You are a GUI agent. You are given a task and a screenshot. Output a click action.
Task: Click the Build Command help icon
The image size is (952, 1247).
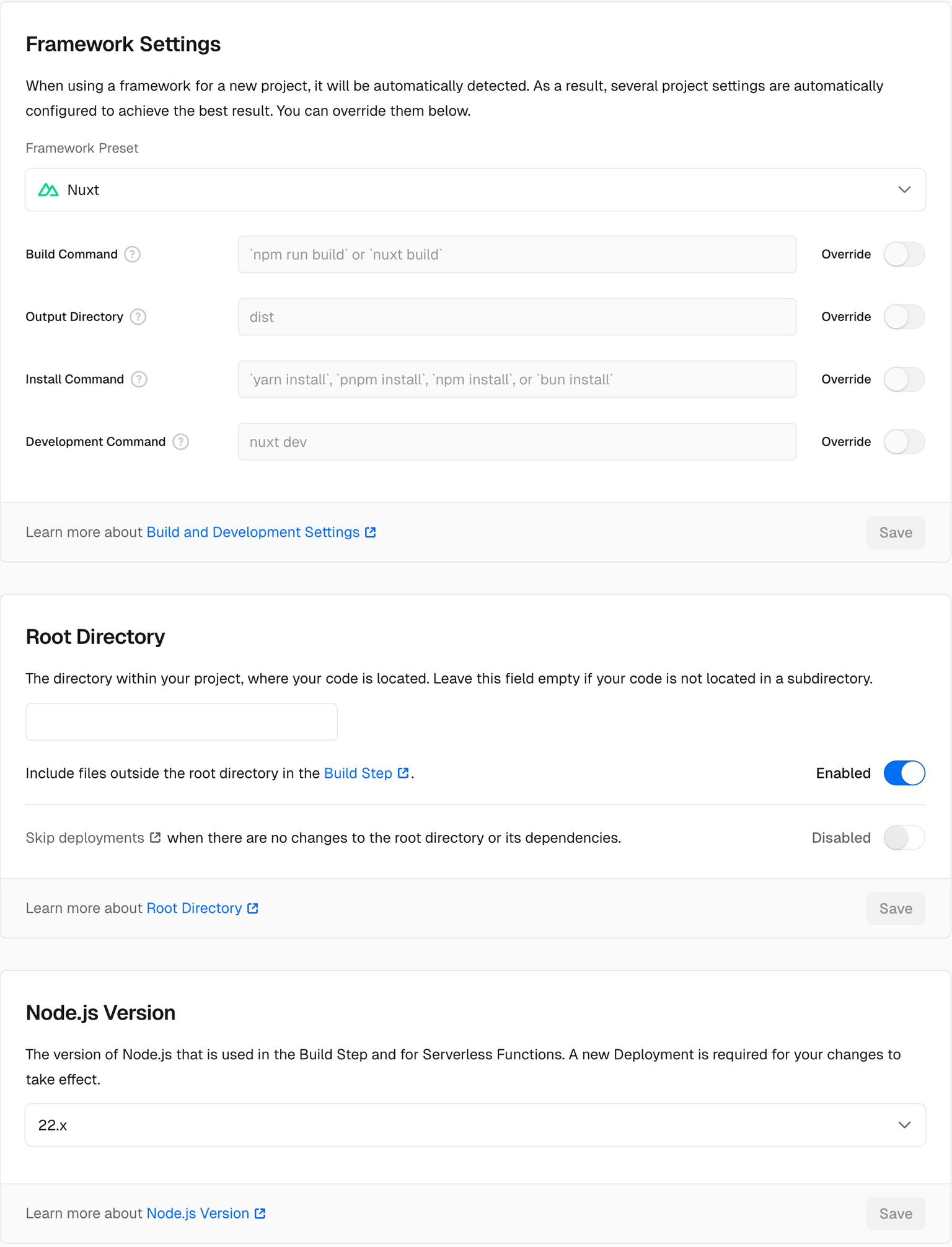tap(132, 254)
